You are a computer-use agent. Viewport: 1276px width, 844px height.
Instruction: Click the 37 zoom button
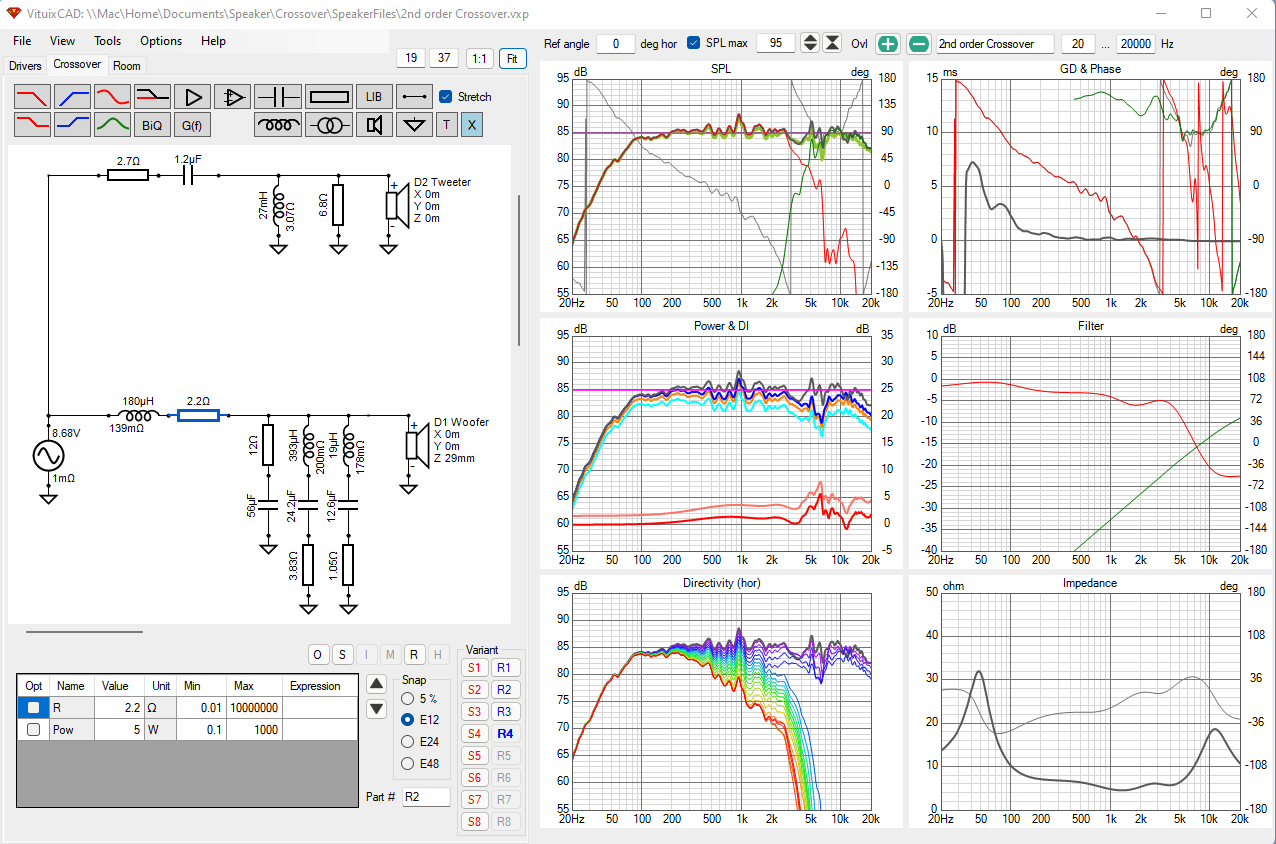pos(444,58)
